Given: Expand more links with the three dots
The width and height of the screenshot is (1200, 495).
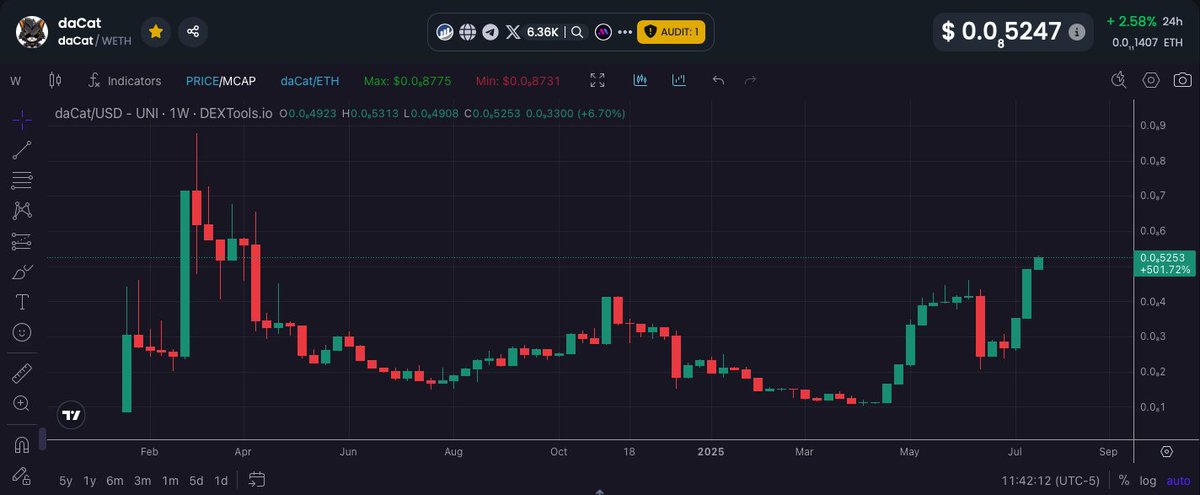Looking at the screenshot, I should 625,32.
